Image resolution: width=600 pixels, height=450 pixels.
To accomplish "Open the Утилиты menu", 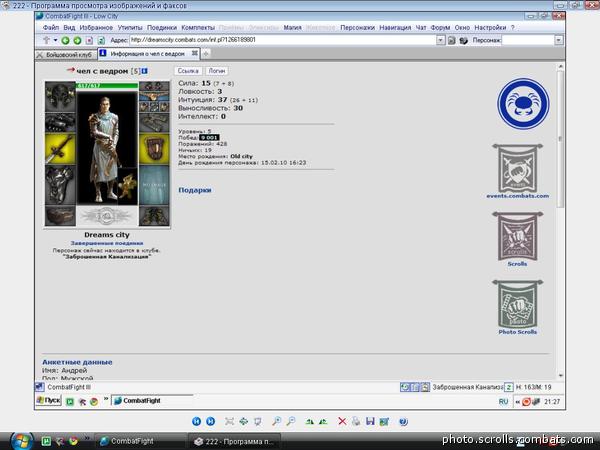I will (130, 28).
